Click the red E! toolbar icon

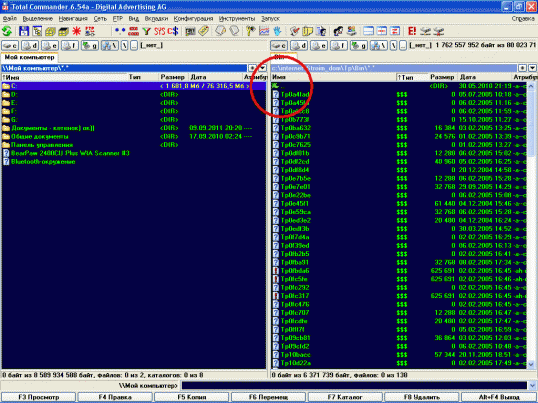[412, 31]
